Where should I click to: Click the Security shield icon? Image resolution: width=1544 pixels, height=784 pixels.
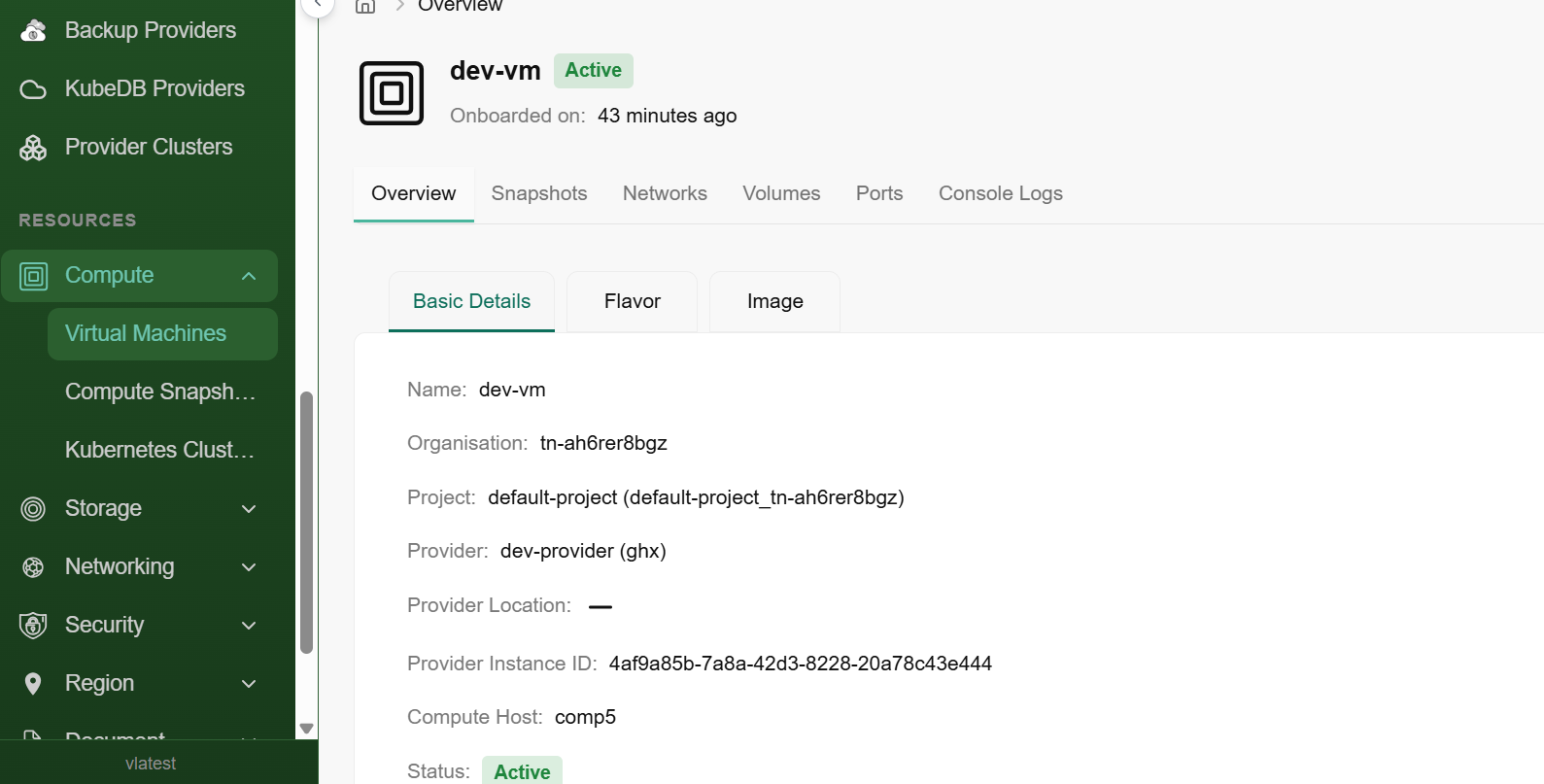tap(33, 626)
